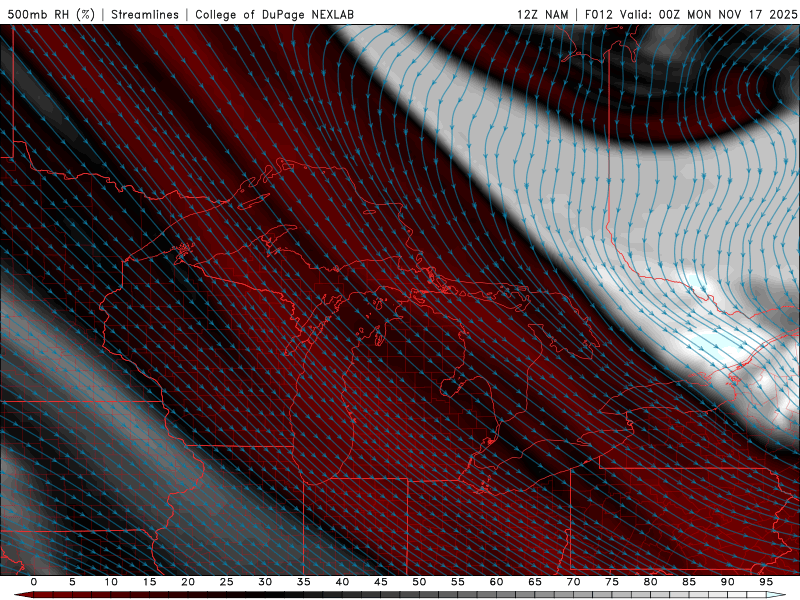800x600 pixels.
Task: Select the "Streamlines" label in header
Action: pyautogui.click(x=145, y=14)
